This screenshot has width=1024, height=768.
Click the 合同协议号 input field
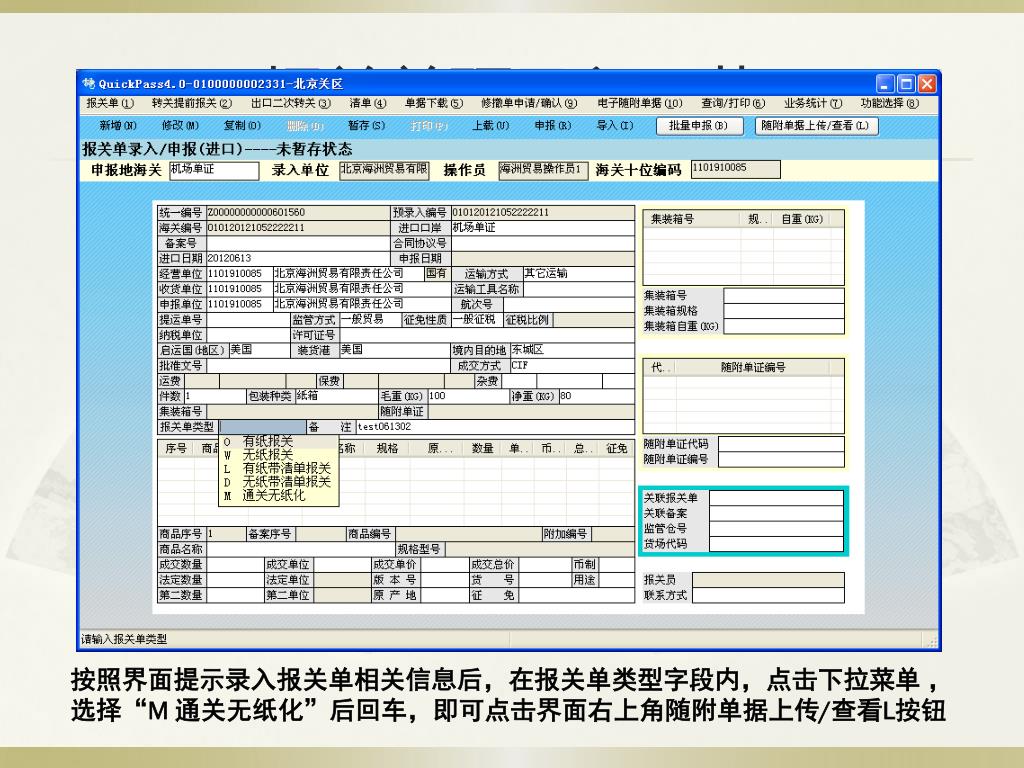542,244
